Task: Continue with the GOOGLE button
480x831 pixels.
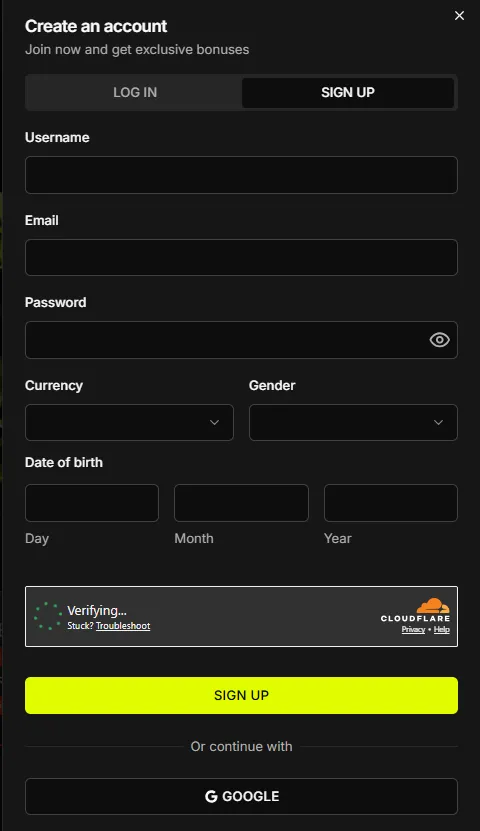Action: point(242,796)
